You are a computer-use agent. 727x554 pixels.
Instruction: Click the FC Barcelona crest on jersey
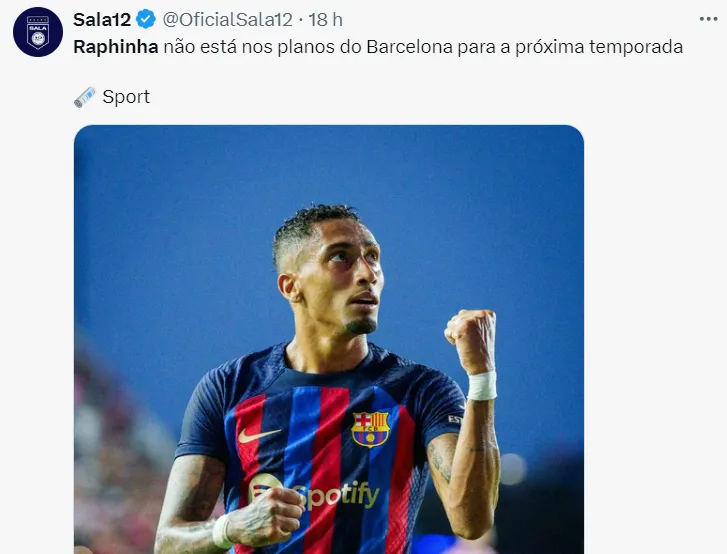click(370, 429)
